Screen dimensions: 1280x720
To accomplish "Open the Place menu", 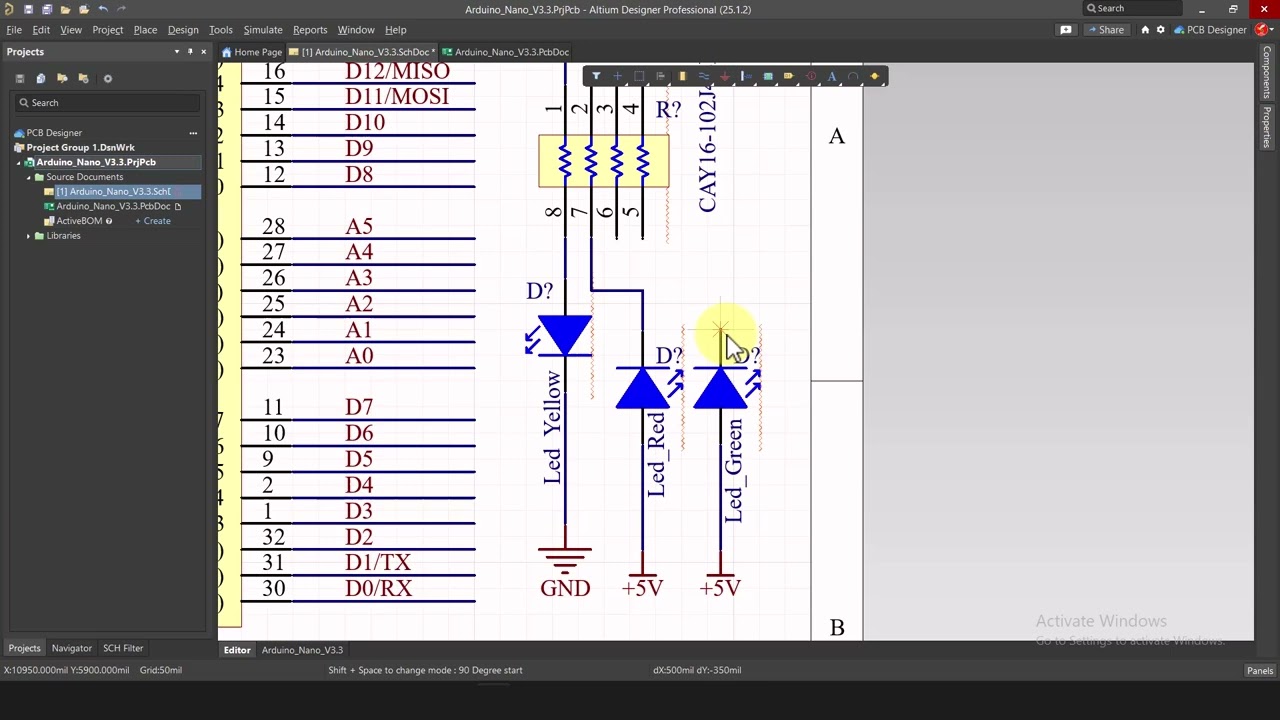I will tap(145, 30).
